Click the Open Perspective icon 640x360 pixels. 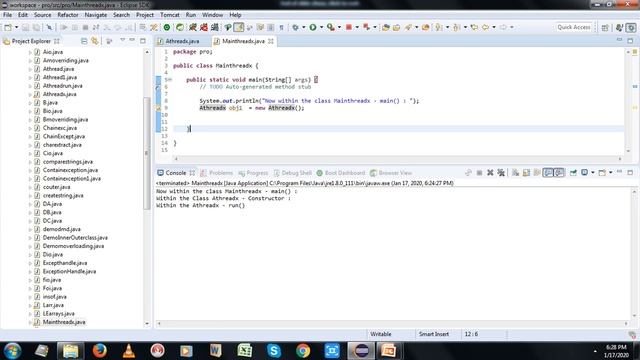605,27
